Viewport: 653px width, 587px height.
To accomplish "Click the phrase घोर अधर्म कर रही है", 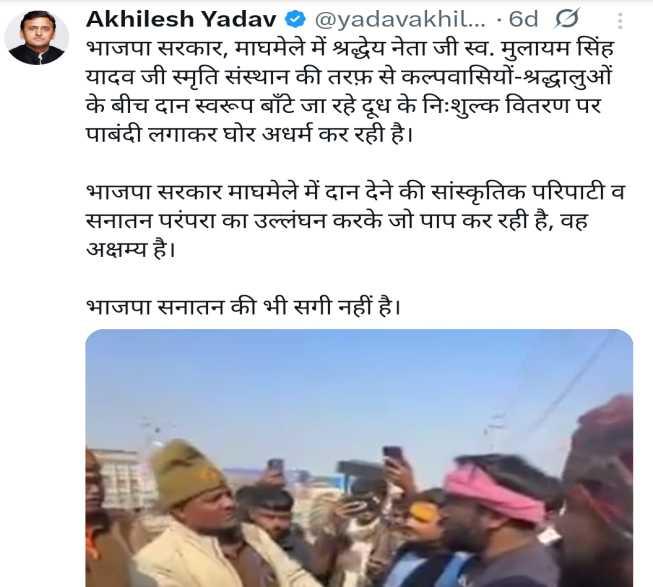I will (318, 134).
